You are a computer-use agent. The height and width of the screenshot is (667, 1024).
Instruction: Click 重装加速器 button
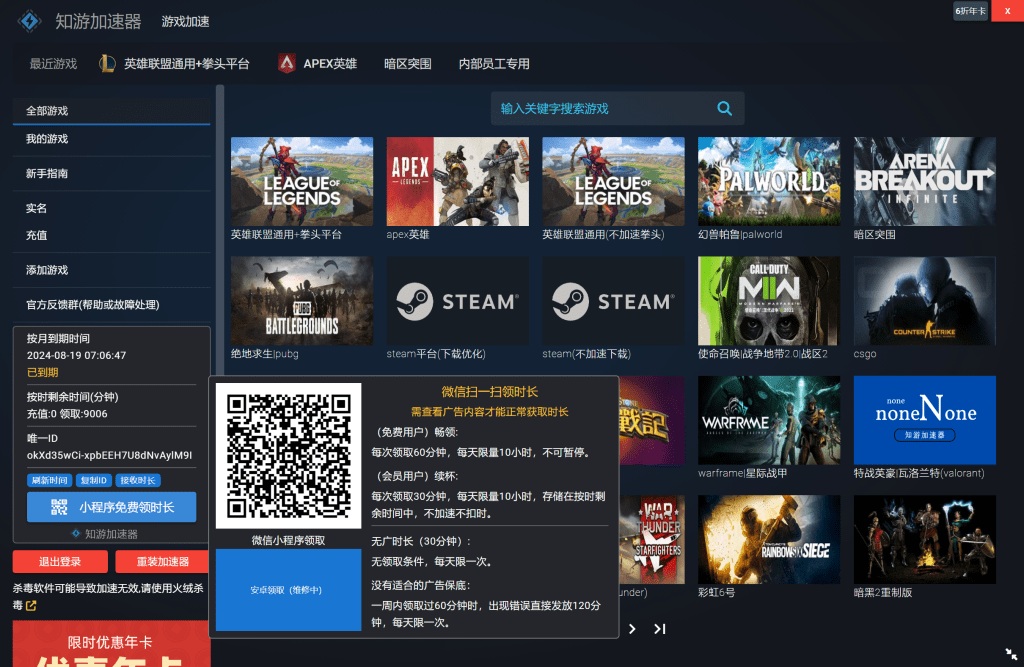click(x=162, y=561)
